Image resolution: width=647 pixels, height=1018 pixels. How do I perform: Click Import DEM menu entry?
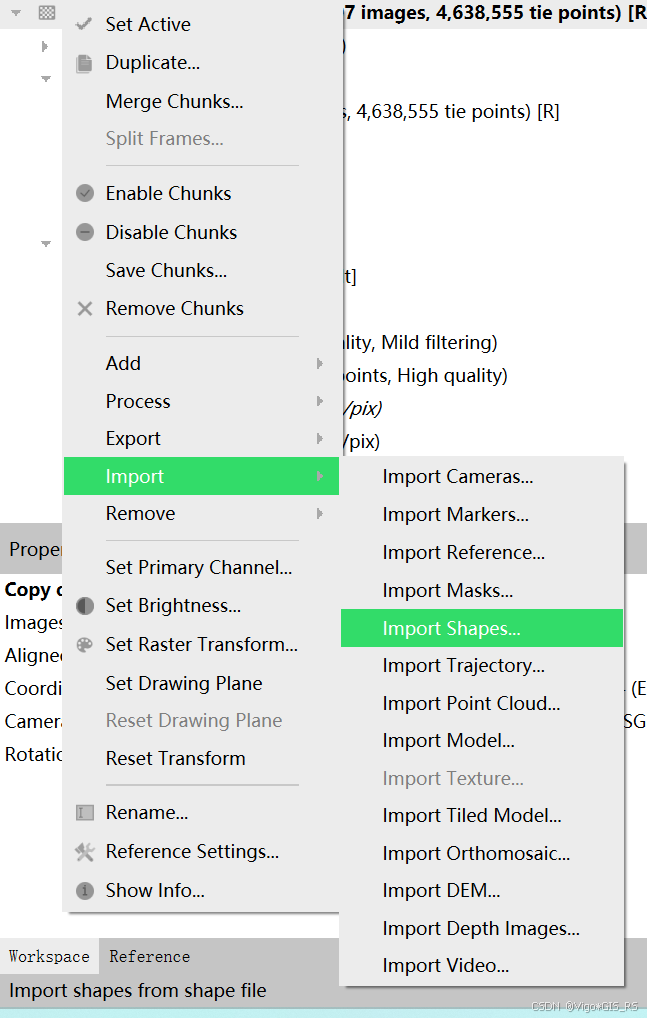[x=441, y=891]
